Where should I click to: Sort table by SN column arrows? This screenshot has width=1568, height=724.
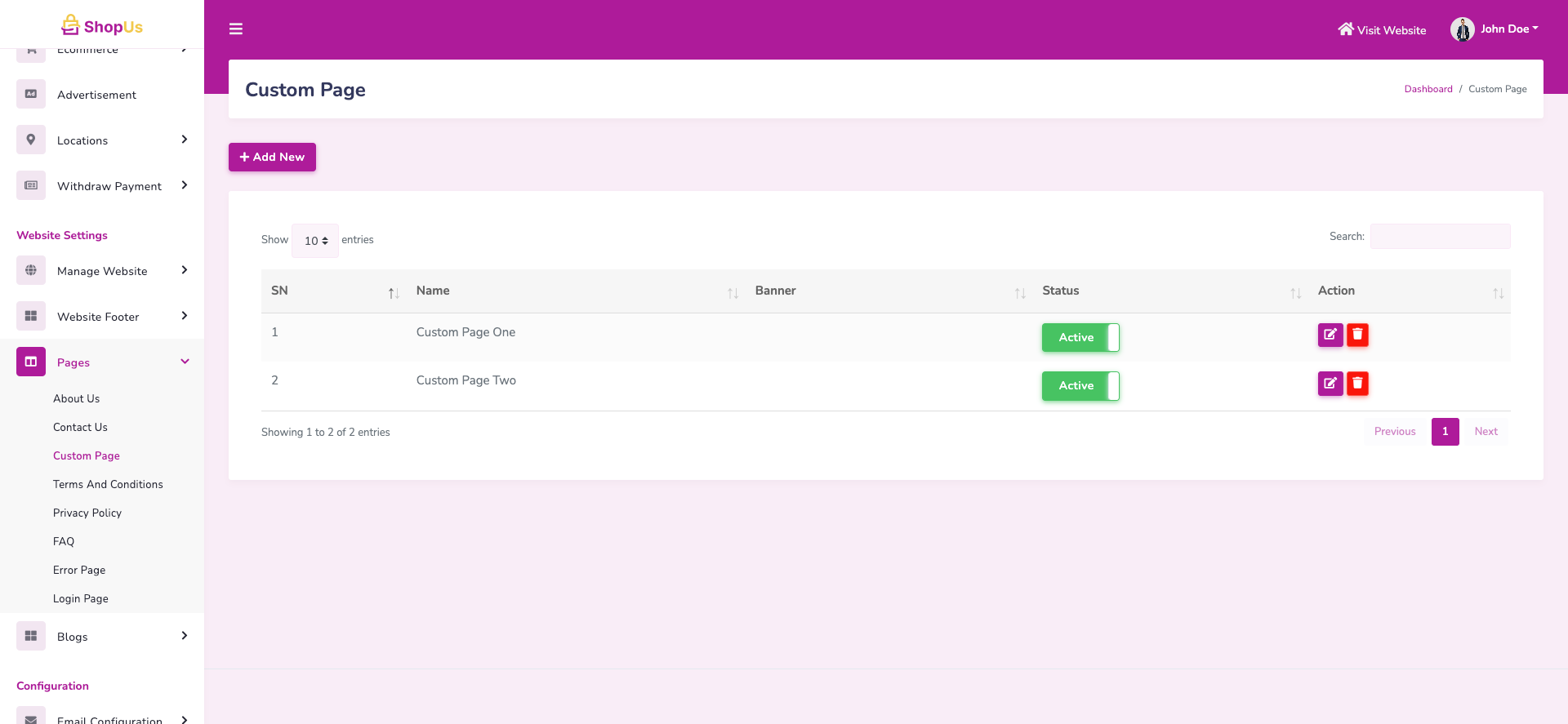(x=393, y=293)
